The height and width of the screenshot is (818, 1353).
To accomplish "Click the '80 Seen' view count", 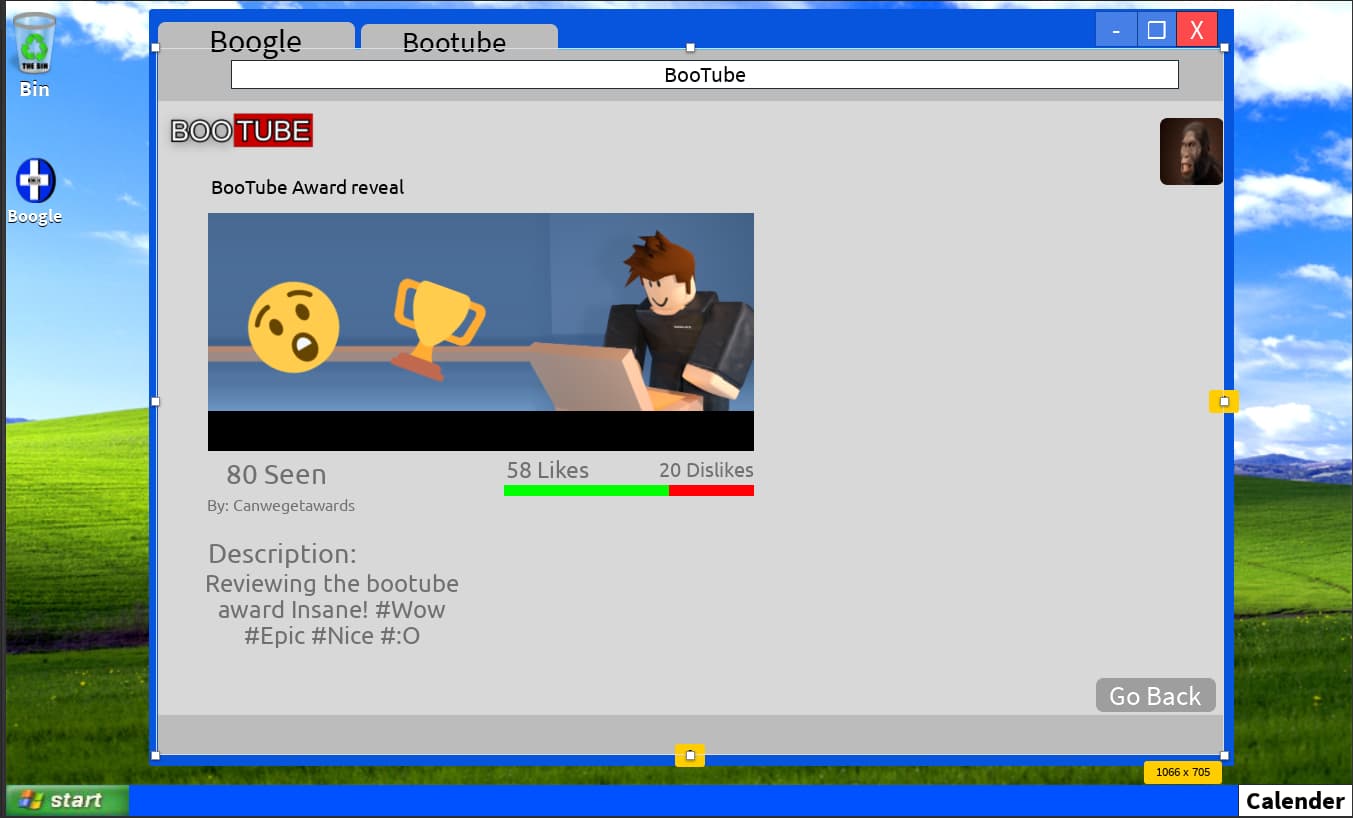I will tap(276, 475).
